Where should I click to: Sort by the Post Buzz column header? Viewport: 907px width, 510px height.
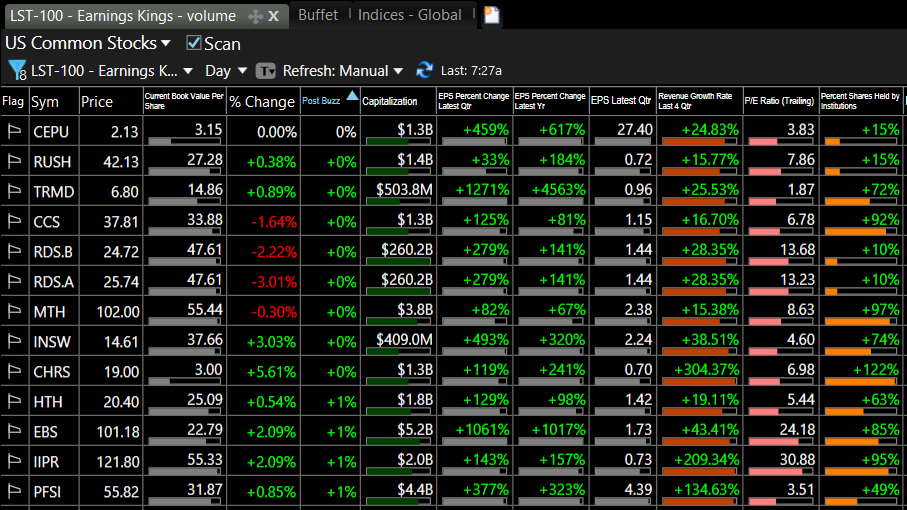click(x=330, y=101)
